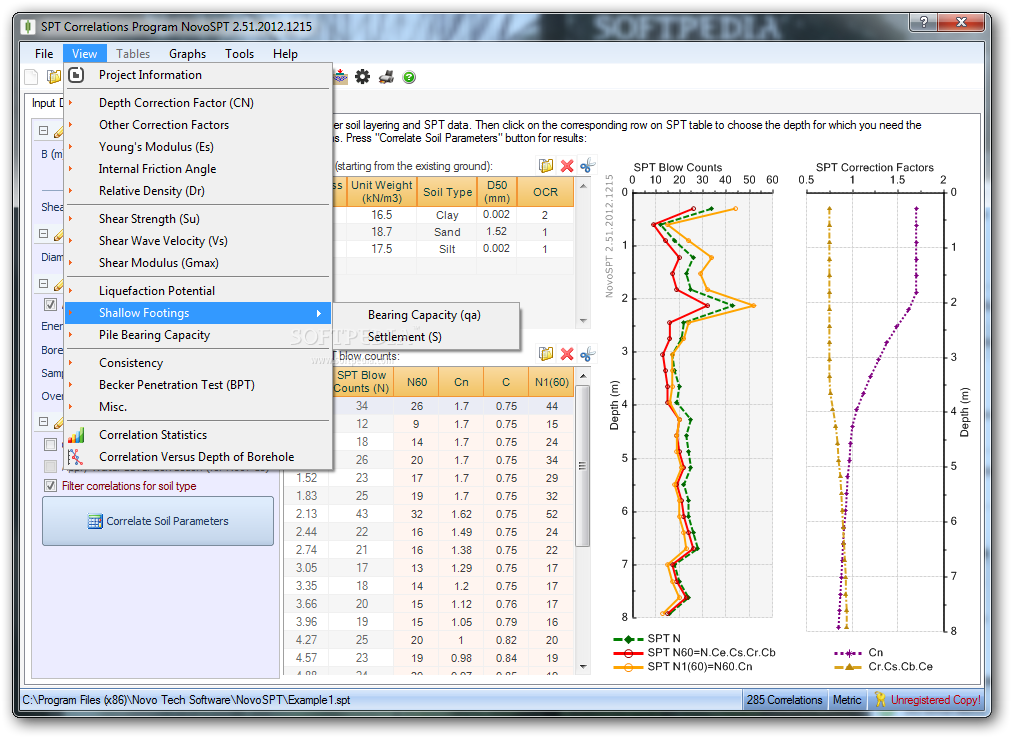Click the green help icon in toolbar
Image resolution: width=1012 pixels, height=738 pixels.
pyautogui.click(x=409, y=77)
